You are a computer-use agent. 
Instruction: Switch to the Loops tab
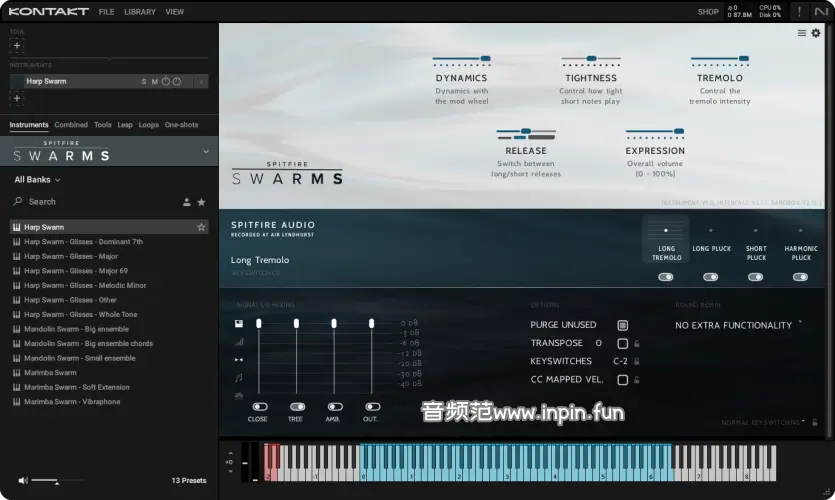(x=149, y=125)
